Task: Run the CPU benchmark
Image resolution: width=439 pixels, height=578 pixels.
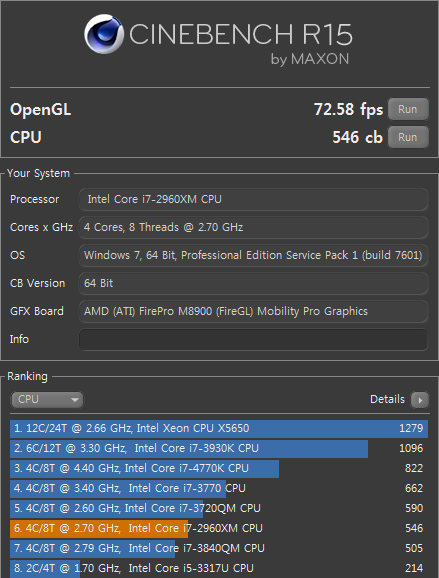Action: pos(408,137)
